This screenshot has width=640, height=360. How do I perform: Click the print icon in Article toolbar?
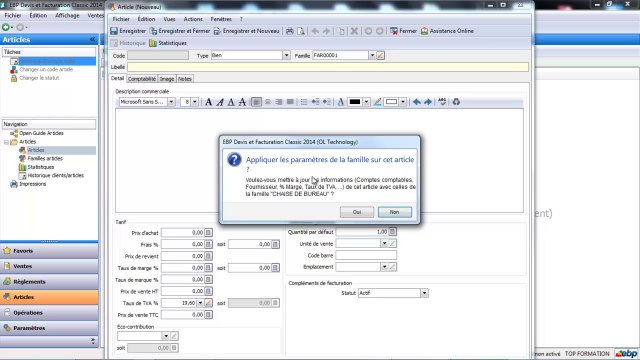pos(290,31)
